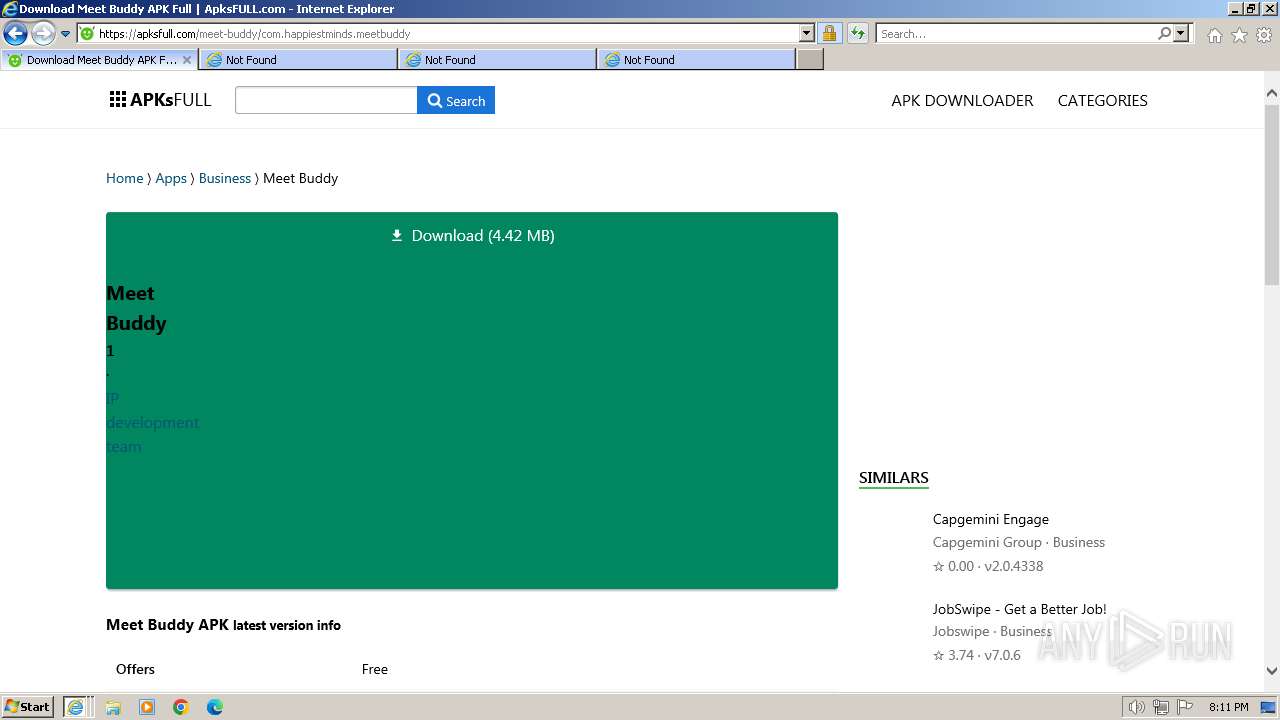Open the Favorites star icon

[1239, 35]
